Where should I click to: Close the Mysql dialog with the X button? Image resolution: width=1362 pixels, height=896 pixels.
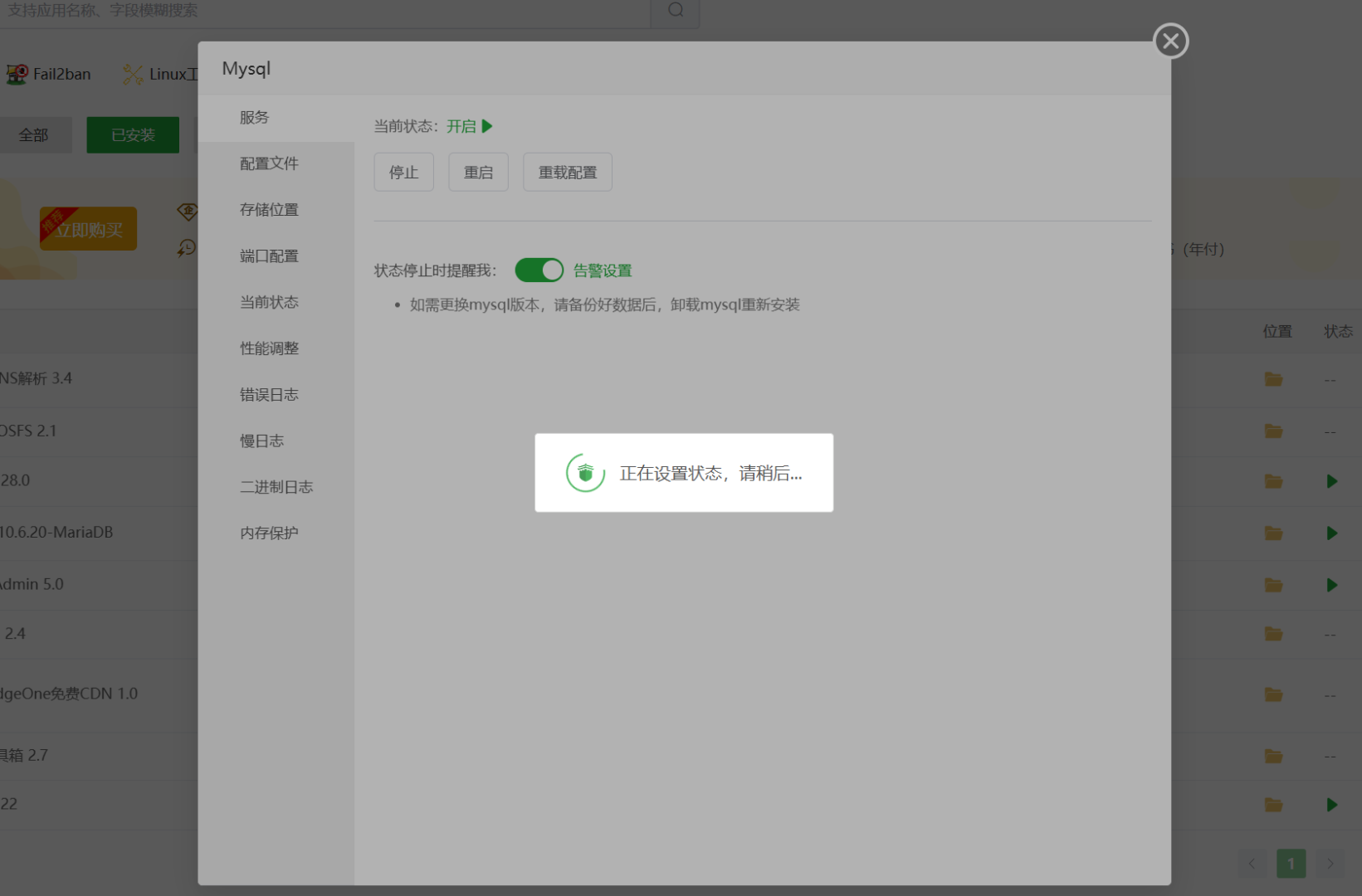coord(1170,41)
